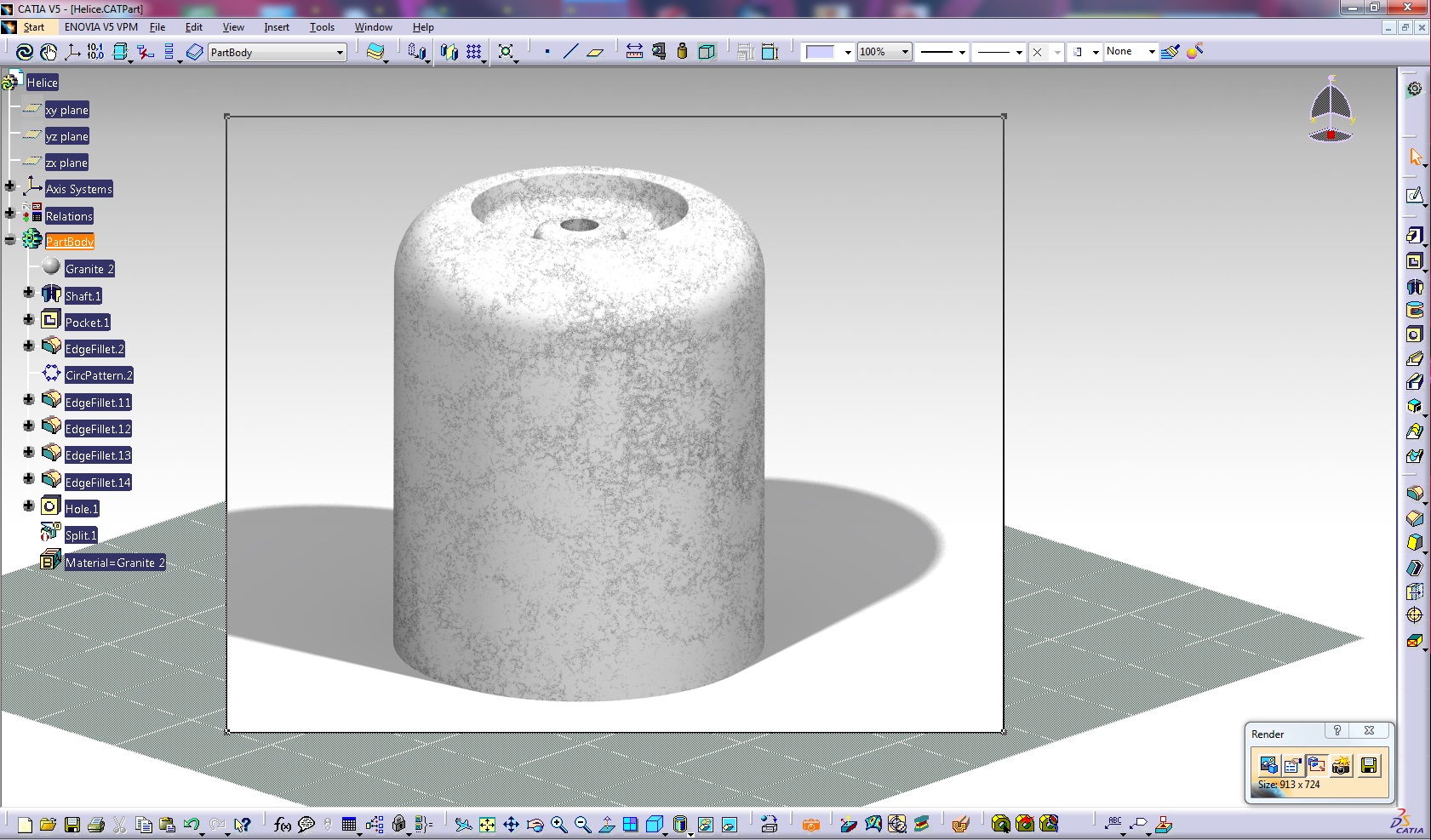Click the Normal View icon
This screenshot has height=840, width=1431.
606,825
